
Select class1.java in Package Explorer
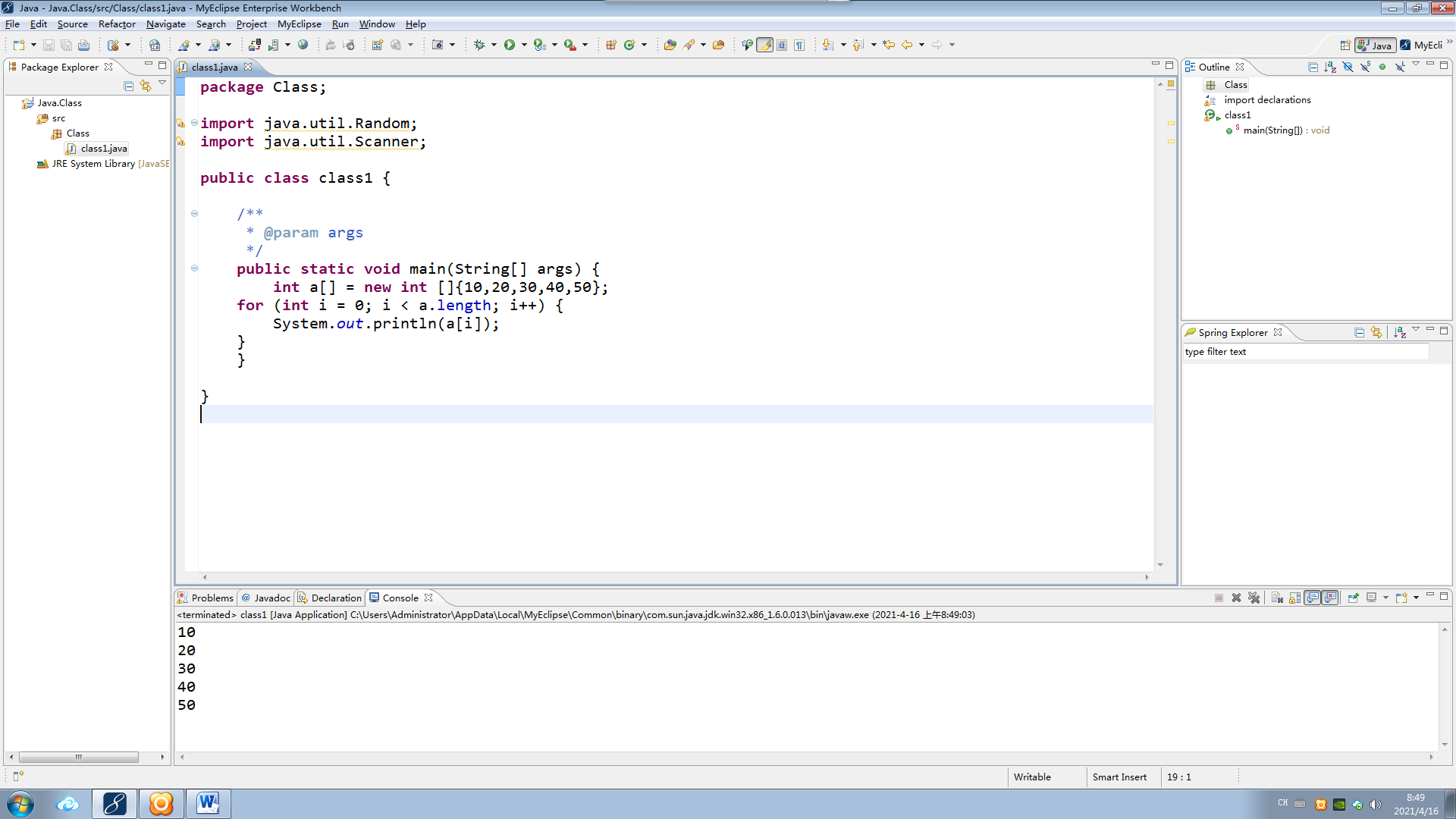[x=103, y=149]
